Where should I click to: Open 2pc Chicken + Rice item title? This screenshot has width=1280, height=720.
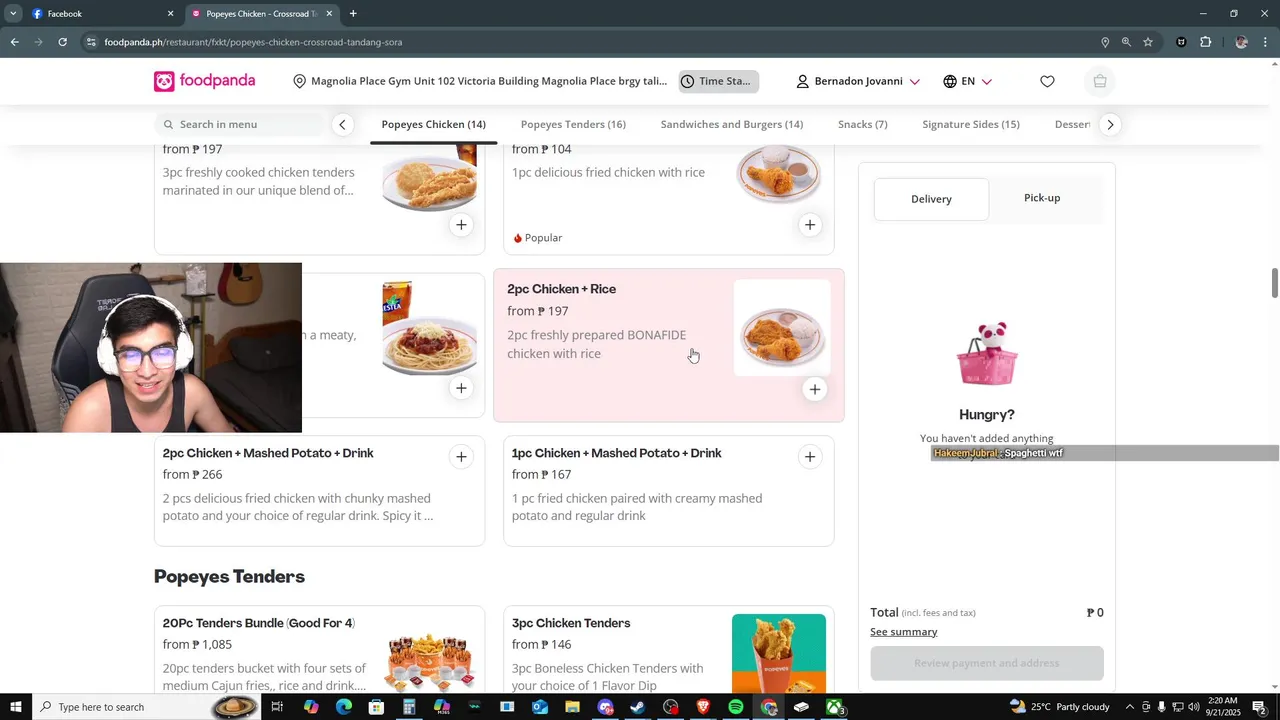coord(561,289)
